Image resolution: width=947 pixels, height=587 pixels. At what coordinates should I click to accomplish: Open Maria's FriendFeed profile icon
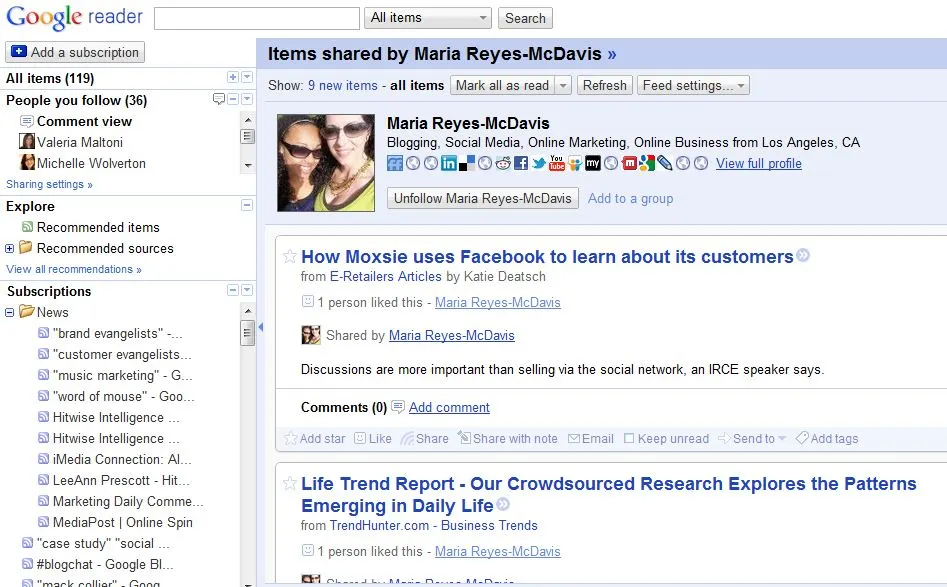pyautogui.click(x=394, y=163)
